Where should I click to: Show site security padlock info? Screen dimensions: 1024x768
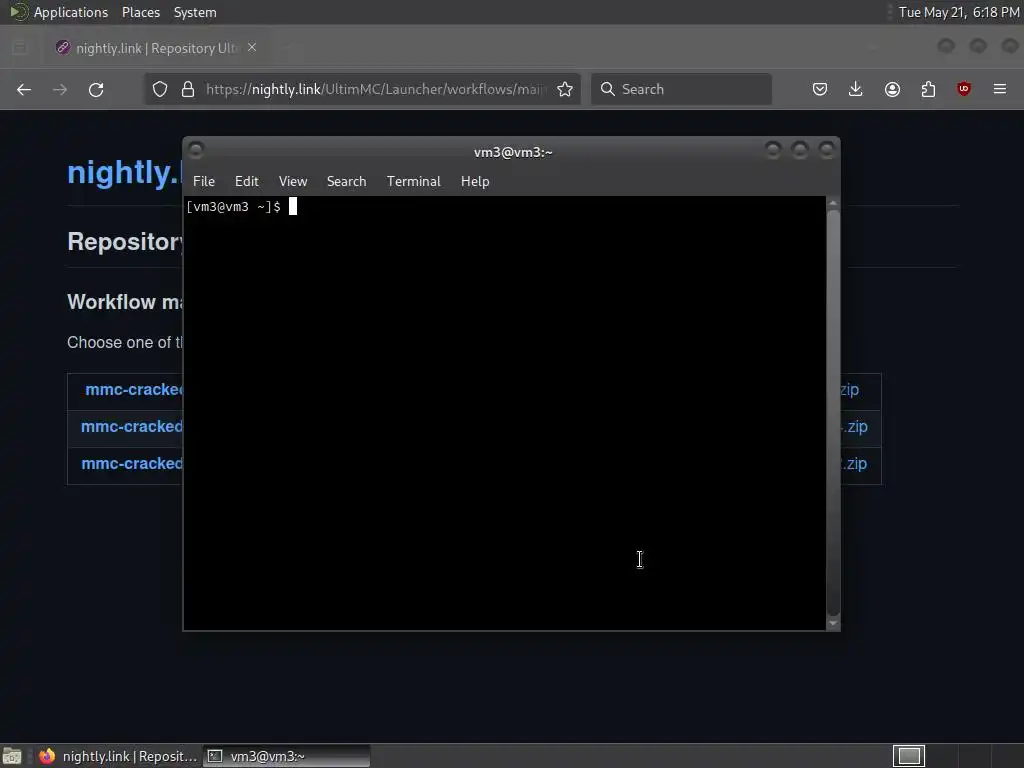click(x=188, y=89)
